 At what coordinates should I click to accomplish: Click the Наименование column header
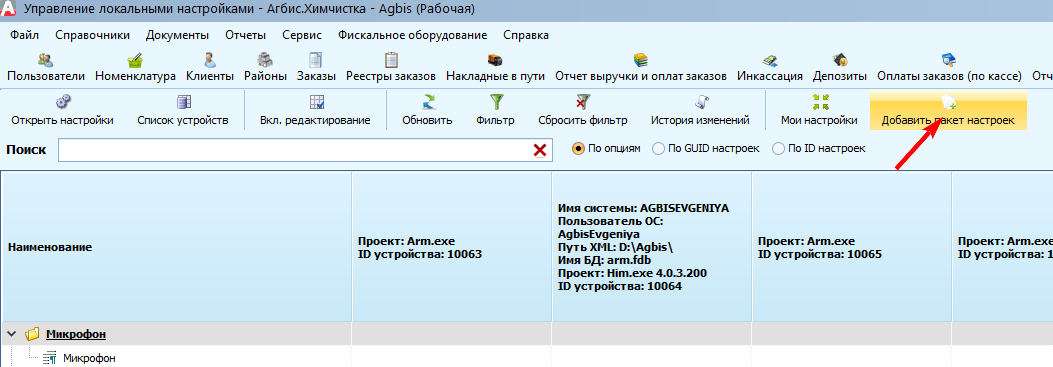[177, 247]
